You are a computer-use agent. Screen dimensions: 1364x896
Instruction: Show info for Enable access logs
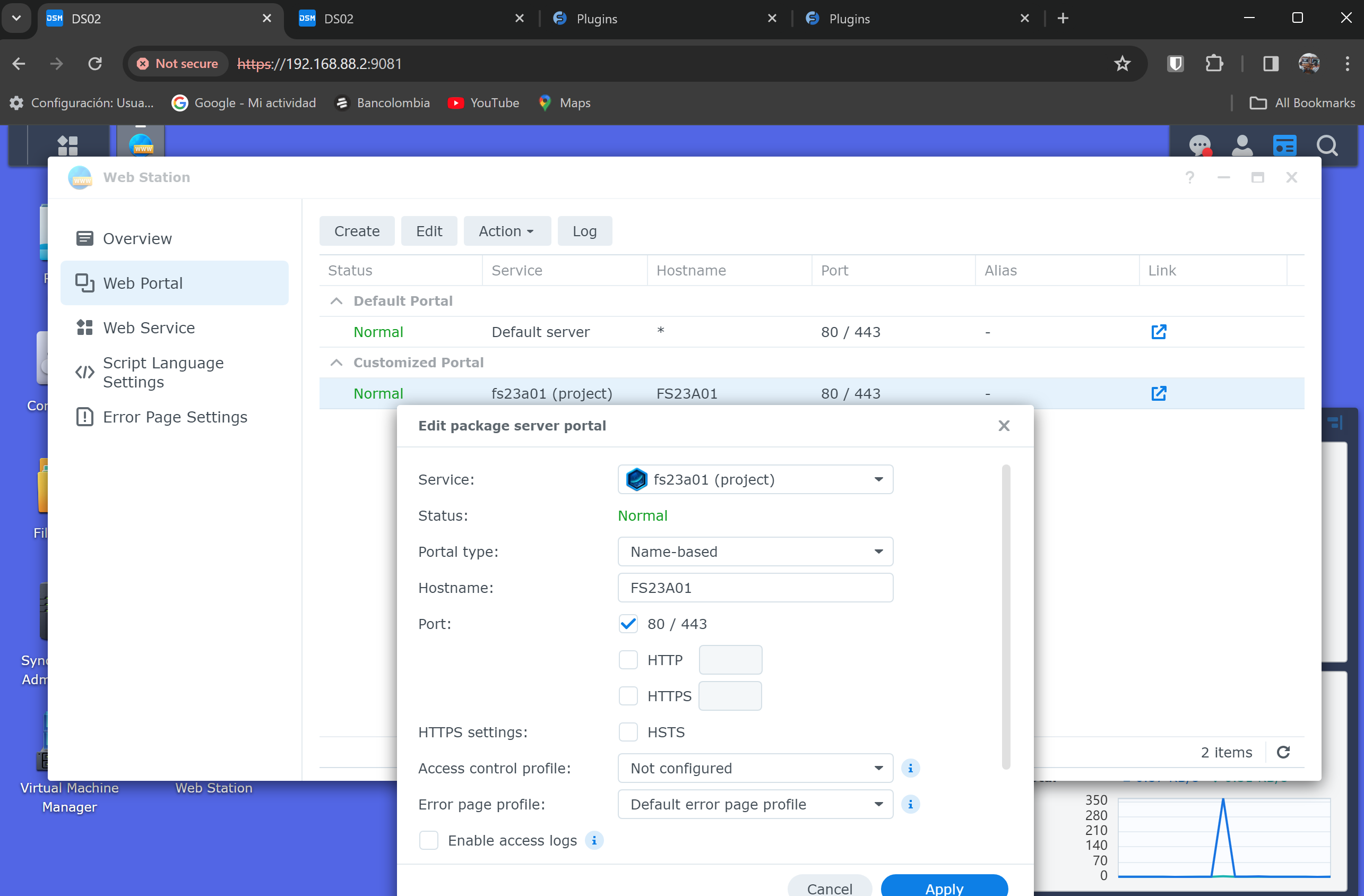[x=594, y=840]
